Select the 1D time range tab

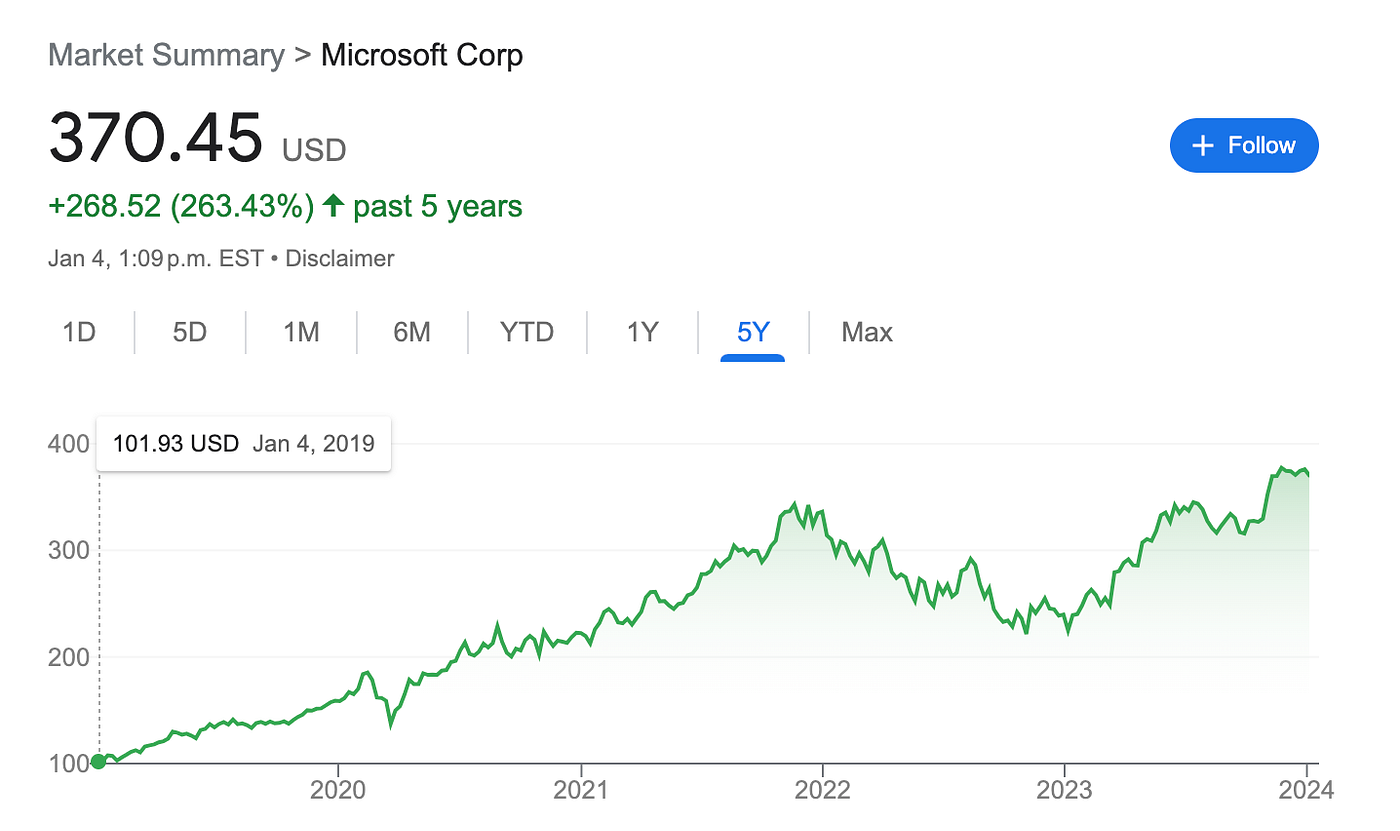click(79, 332)
